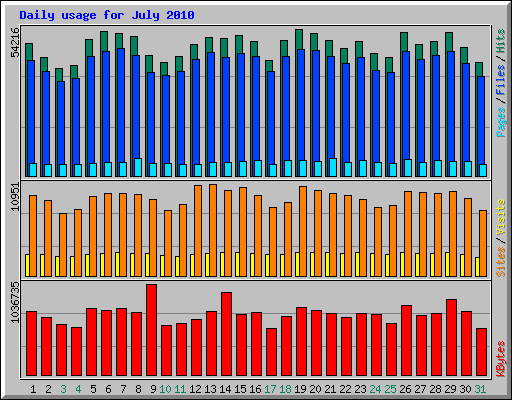Screen dimensions: 512x400
Task: Click the green Hits bar top for day 26
Action: point(404,42)
